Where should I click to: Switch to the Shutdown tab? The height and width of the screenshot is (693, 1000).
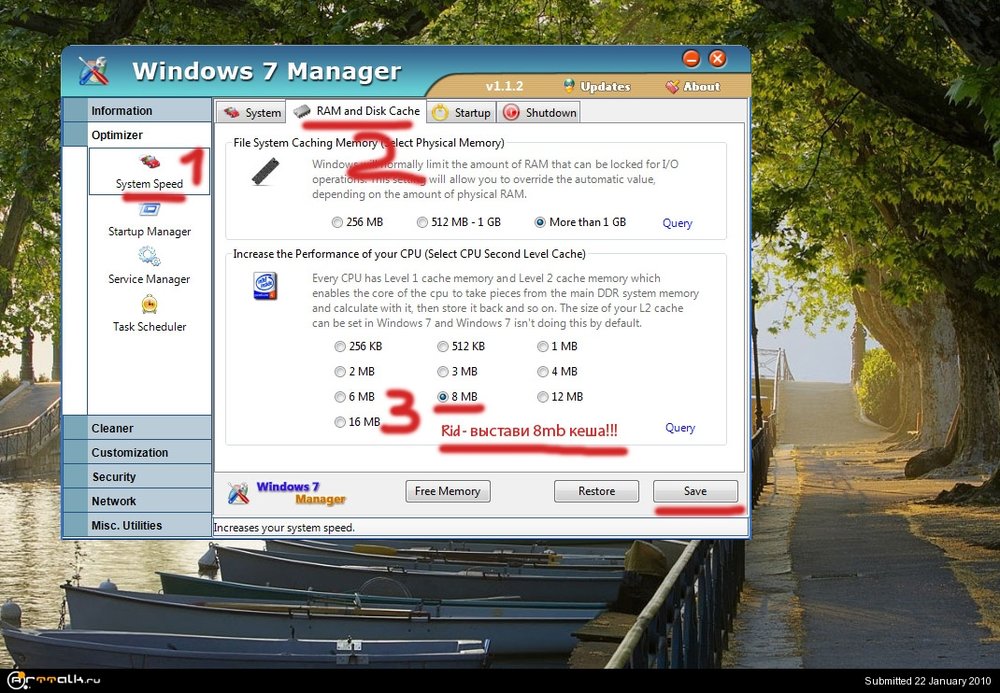pos(540,113)
